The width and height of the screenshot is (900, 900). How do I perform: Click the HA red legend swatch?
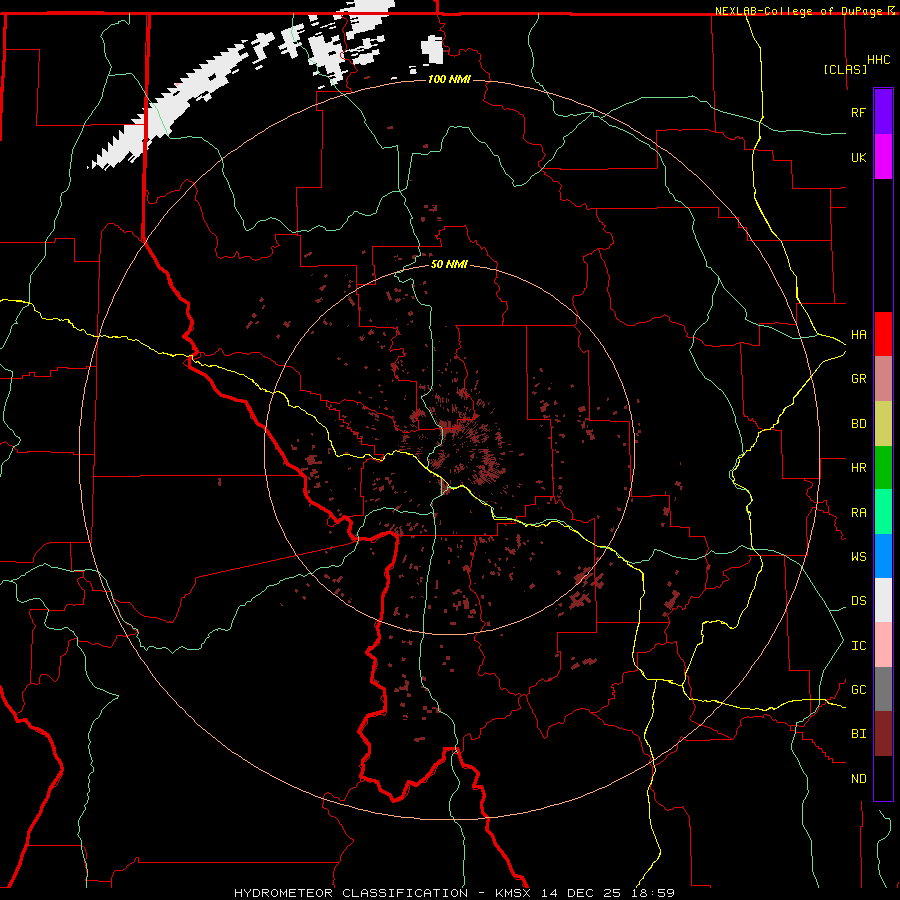coord(883,334)
